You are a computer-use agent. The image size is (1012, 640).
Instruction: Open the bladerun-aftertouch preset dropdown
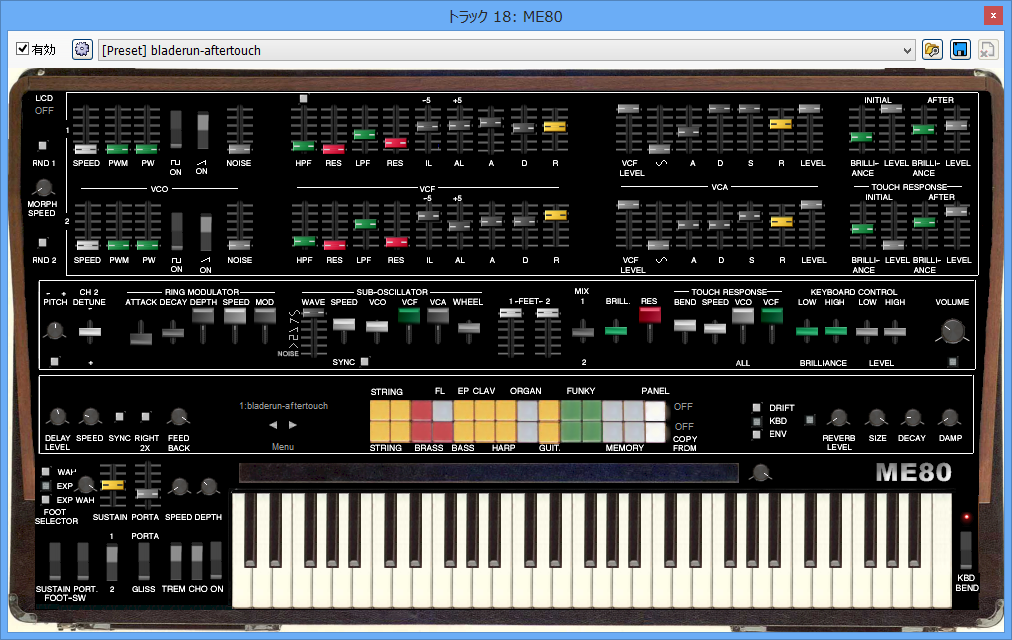(x=507, y=50)
